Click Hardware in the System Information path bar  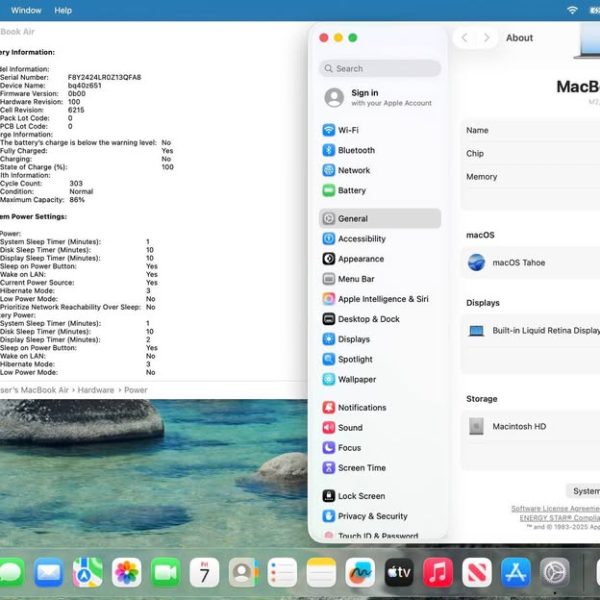click(96, 390)
